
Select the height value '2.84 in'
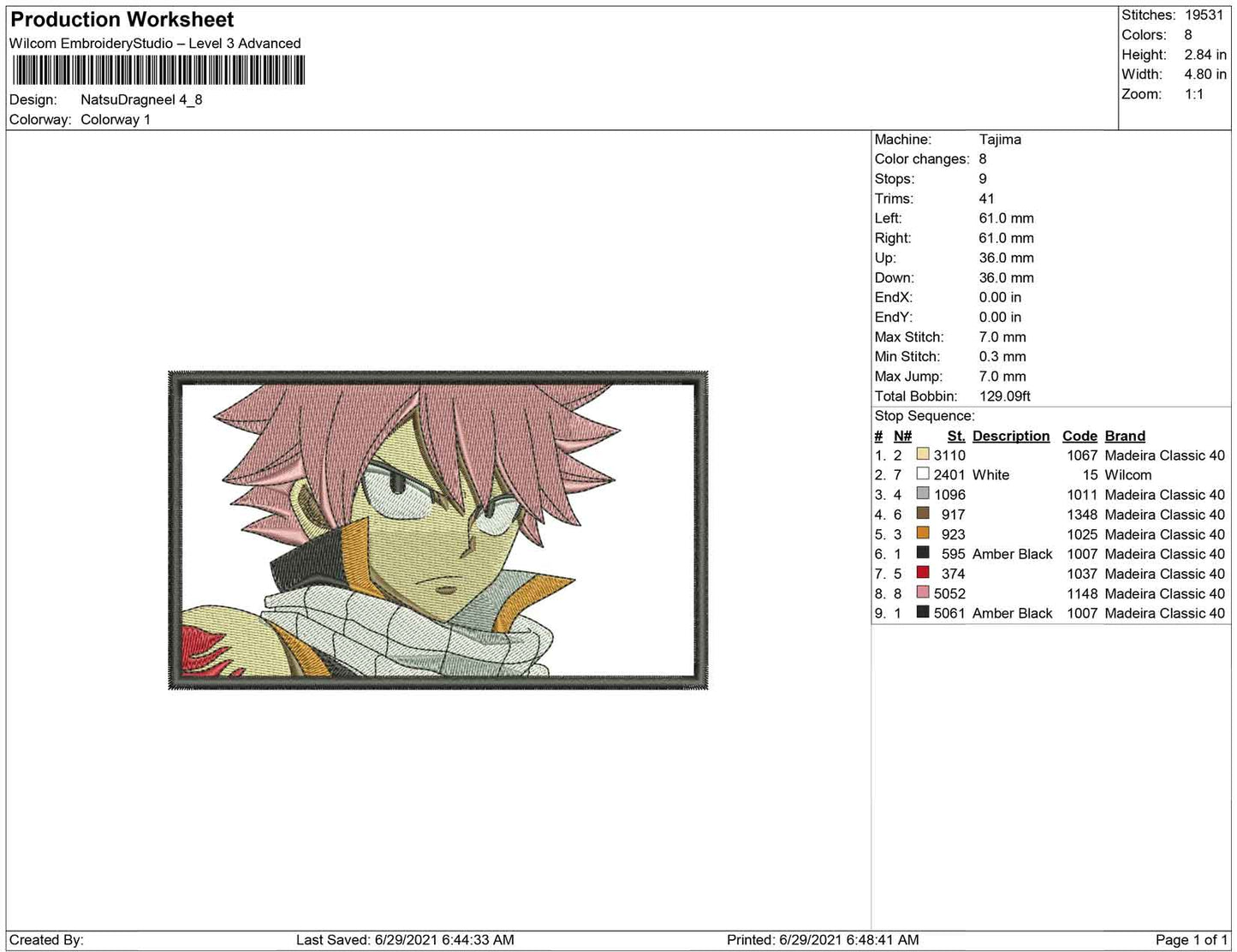1205,55
